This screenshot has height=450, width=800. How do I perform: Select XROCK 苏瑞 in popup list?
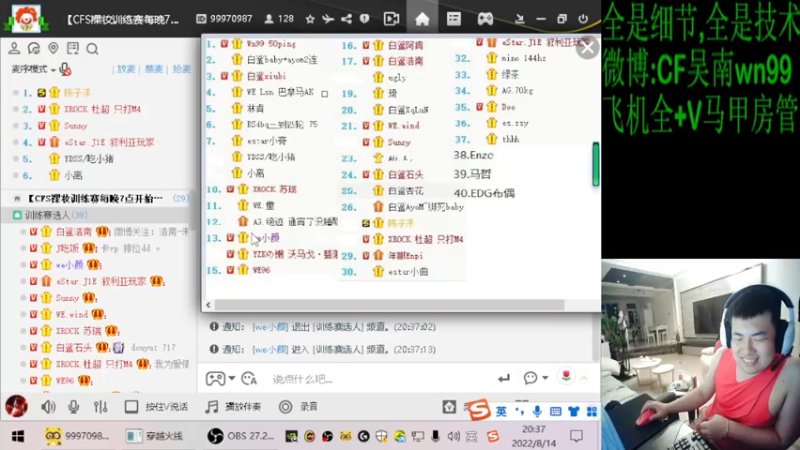point(275,189)
